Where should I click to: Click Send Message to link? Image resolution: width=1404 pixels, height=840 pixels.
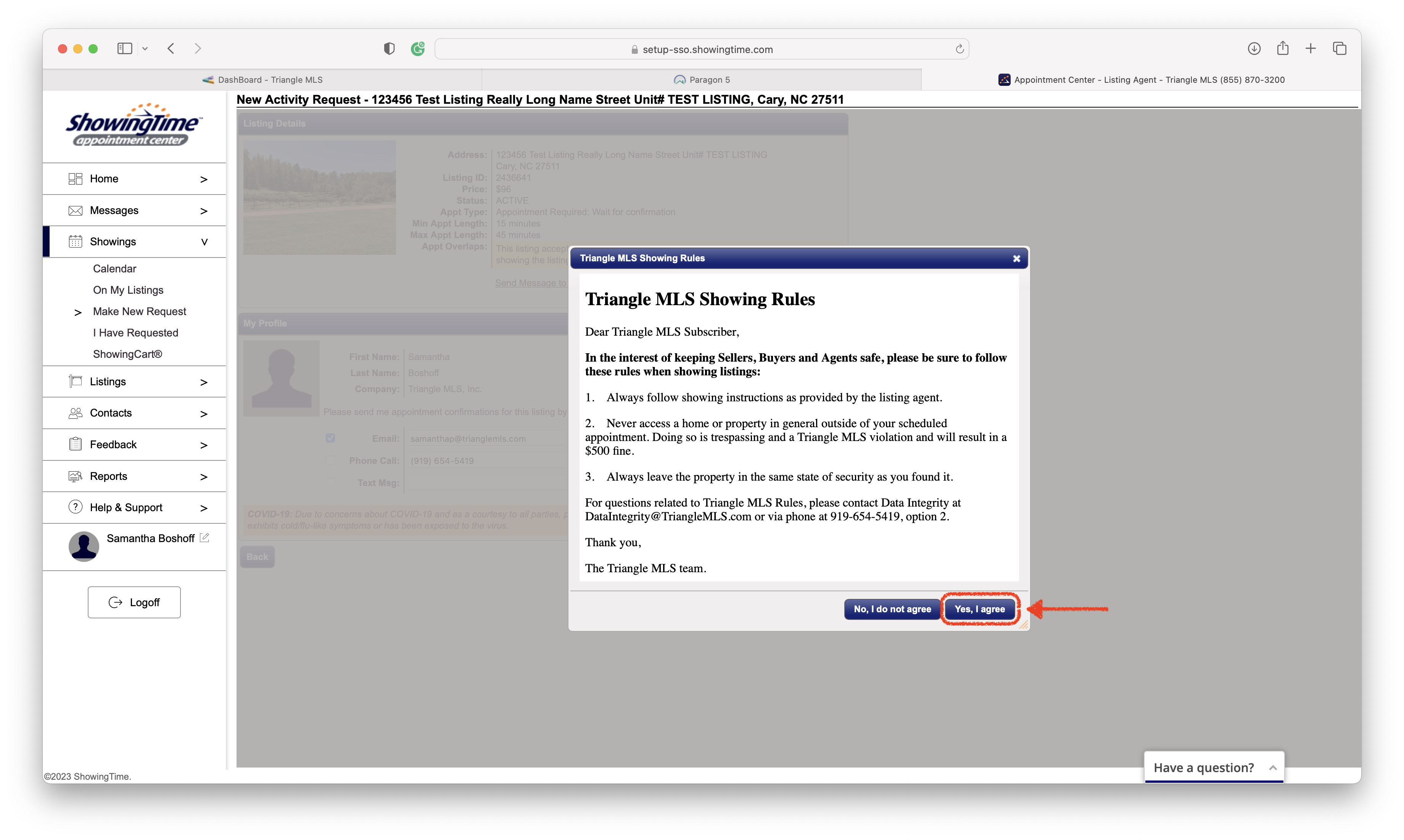click(530, 283)
